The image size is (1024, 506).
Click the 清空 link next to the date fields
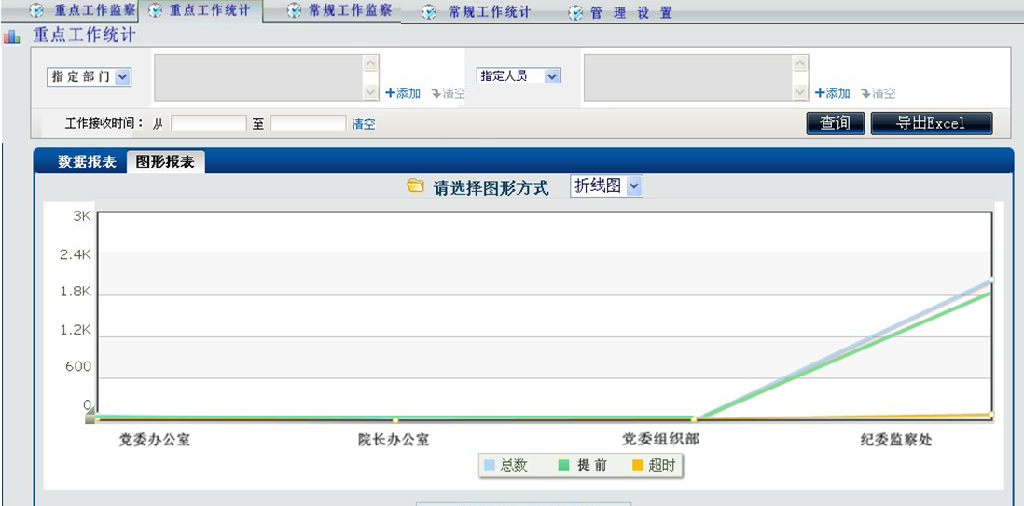pos(364,124)
